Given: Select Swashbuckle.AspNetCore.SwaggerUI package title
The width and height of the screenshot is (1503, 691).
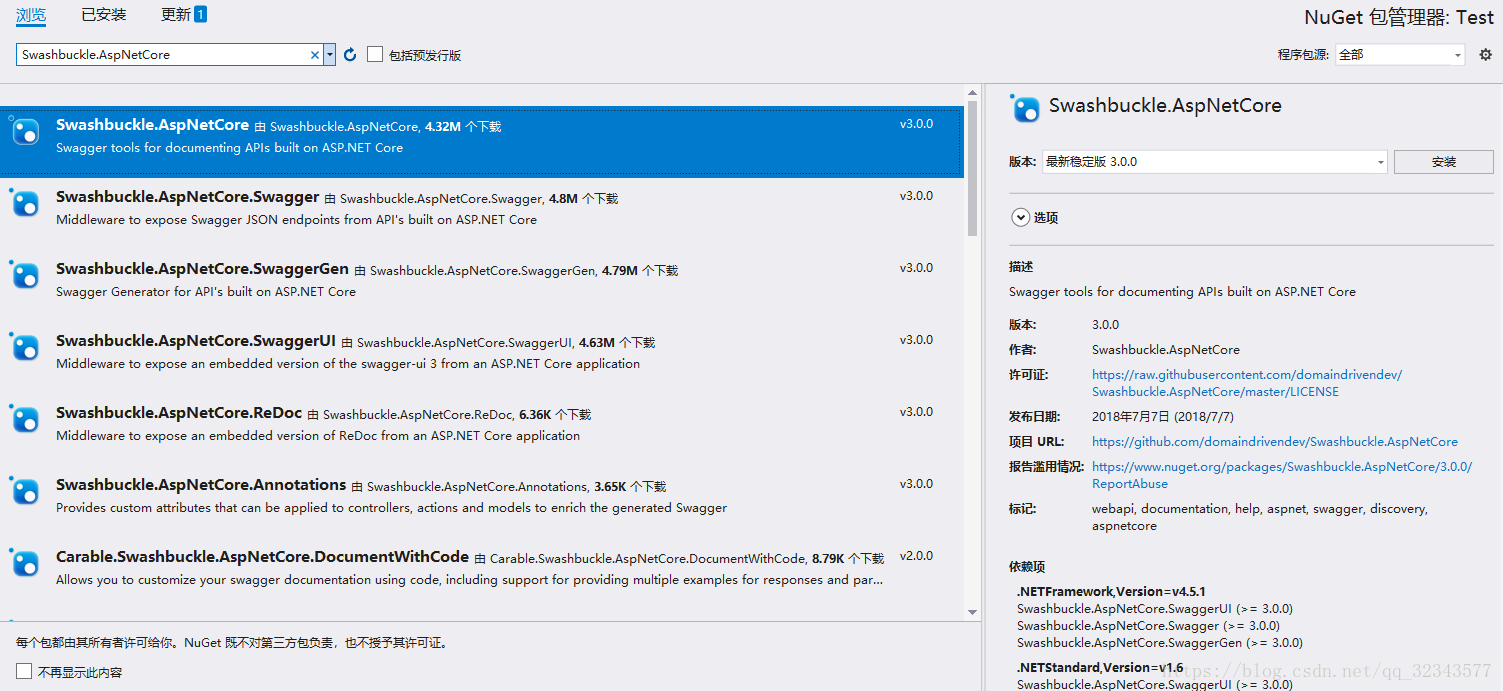Looking at the screenshot, I should point(196,341).
